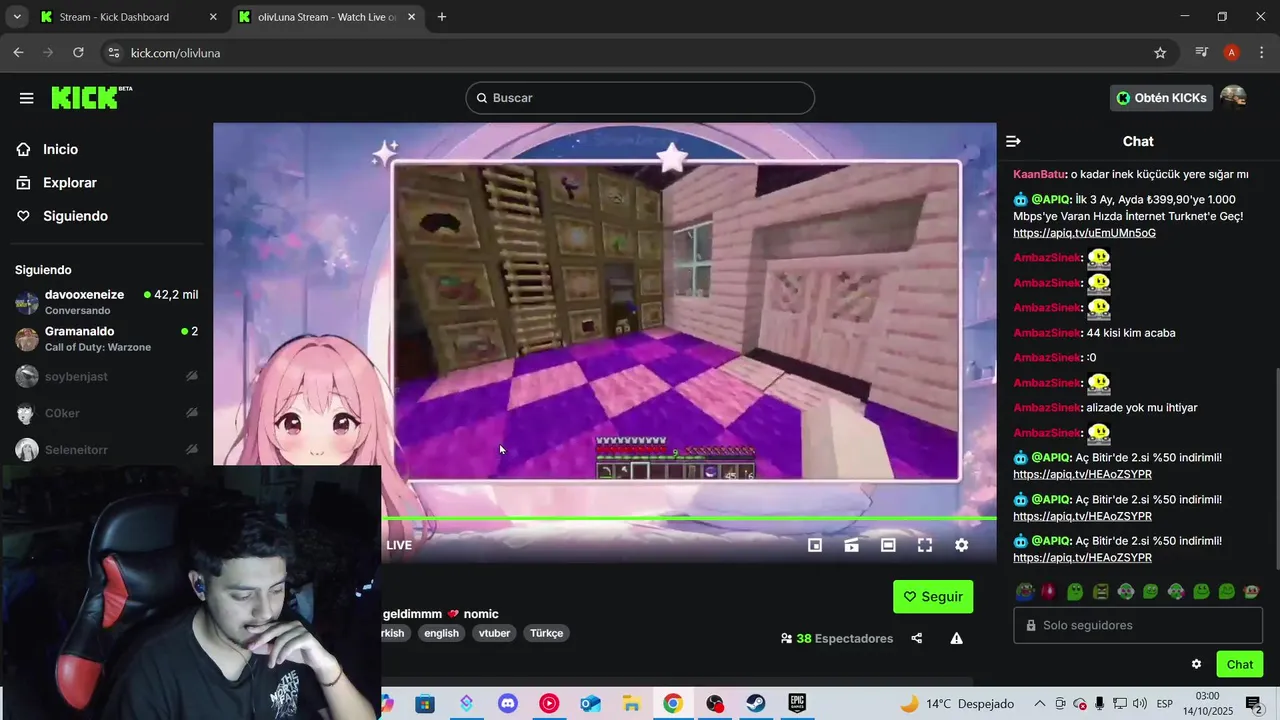The height and width of the screenshot is (720, 1280).
Task: Open File Explorer from the taskbar
Action: coord(631,704)
